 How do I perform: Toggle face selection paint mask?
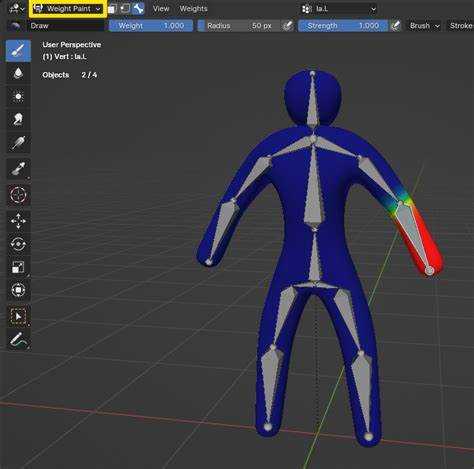(x=112, y=9)
